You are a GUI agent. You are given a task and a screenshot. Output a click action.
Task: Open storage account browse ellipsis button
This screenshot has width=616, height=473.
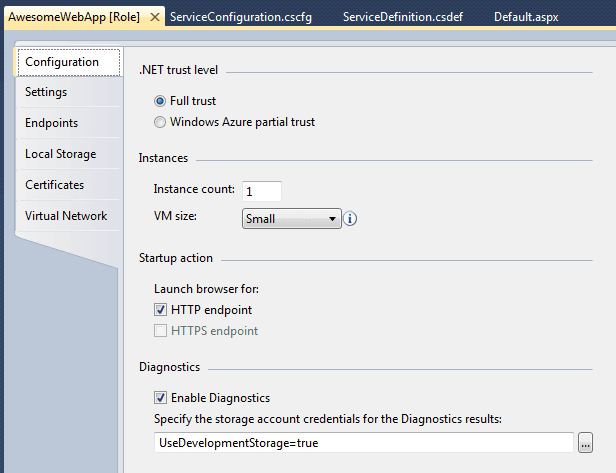point(585,442)
